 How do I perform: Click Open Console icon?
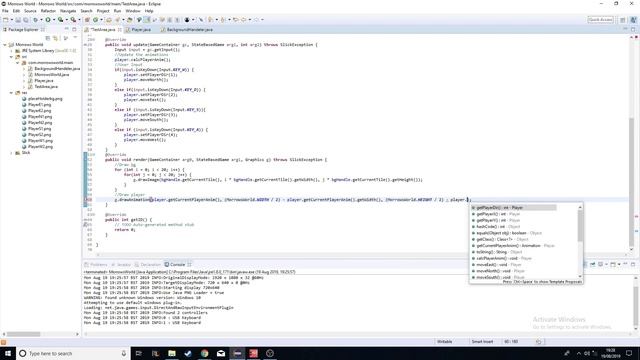(x=613, y=264)
